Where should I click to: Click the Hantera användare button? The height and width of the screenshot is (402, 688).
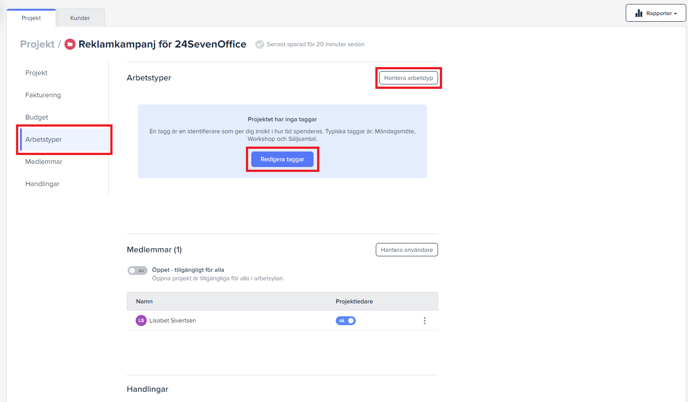click(x=406, y=250)
